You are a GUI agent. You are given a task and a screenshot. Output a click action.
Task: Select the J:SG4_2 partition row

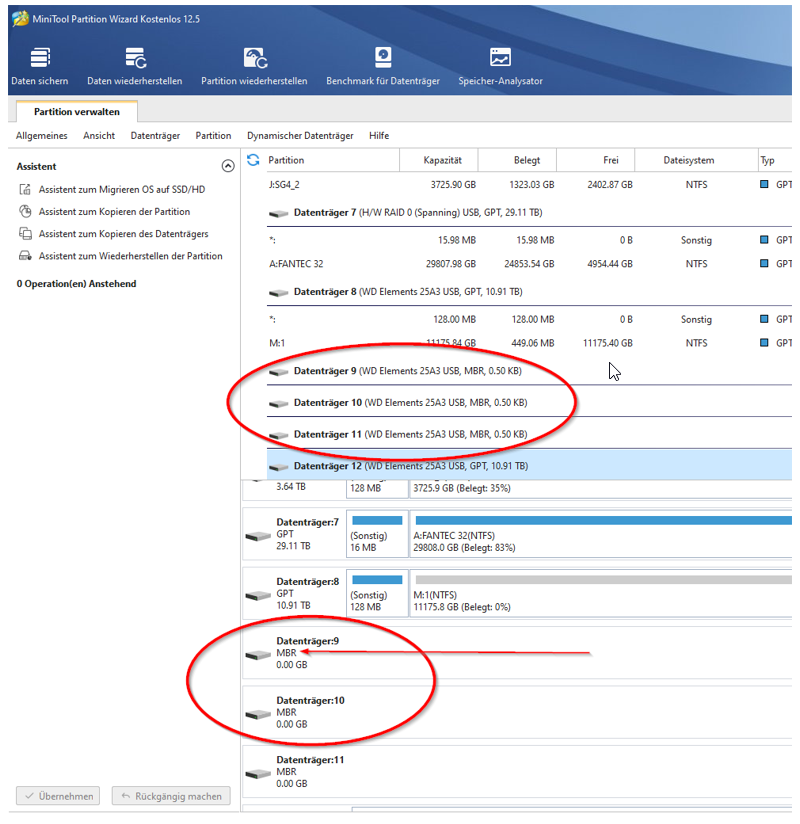click(529, 184)
